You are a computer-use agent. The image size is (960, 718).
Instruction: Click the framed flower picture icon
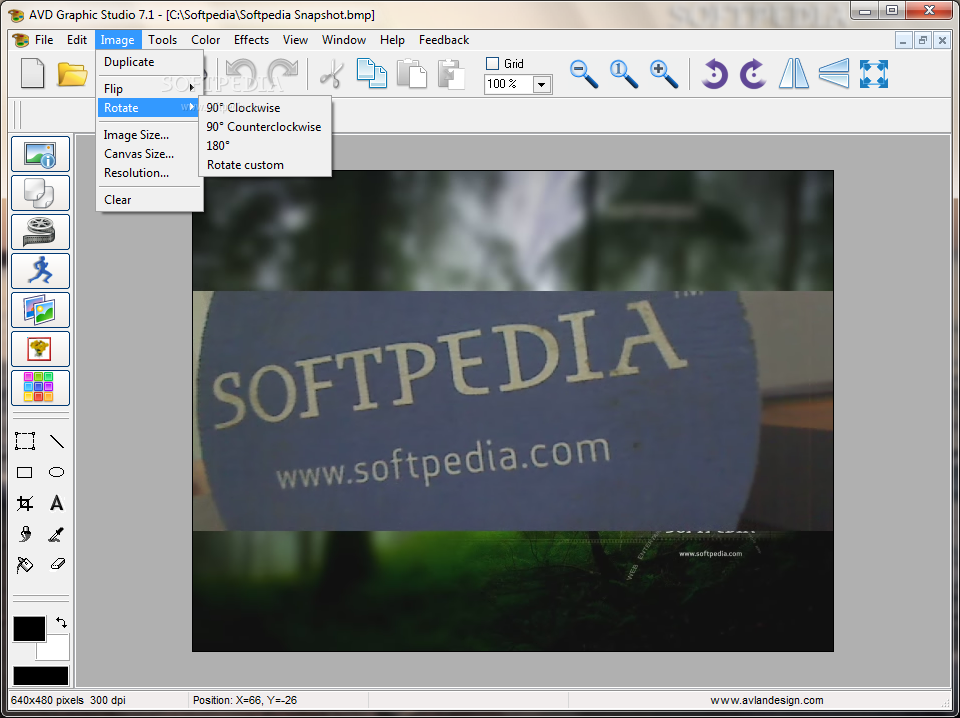click(x=40, y=349)
